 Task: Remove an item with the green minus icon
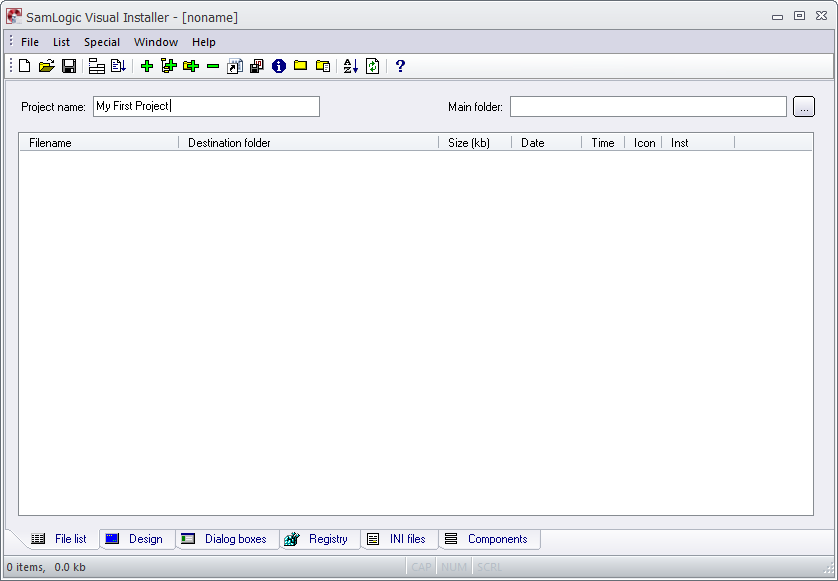coord(213,66)
